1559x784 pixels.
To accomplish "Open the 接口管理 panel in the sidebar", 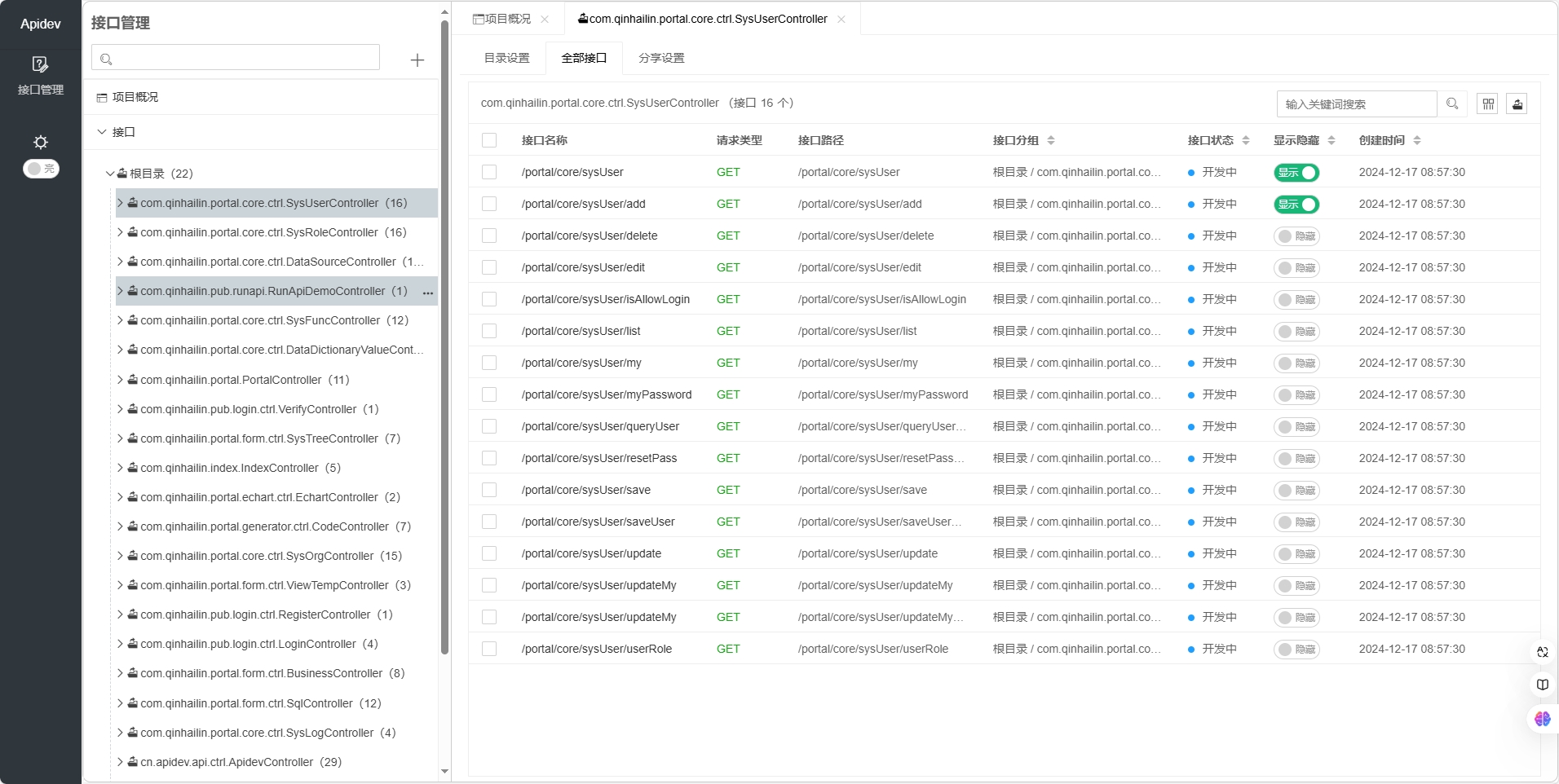I will pyautogui.click(x=40, y=76).
